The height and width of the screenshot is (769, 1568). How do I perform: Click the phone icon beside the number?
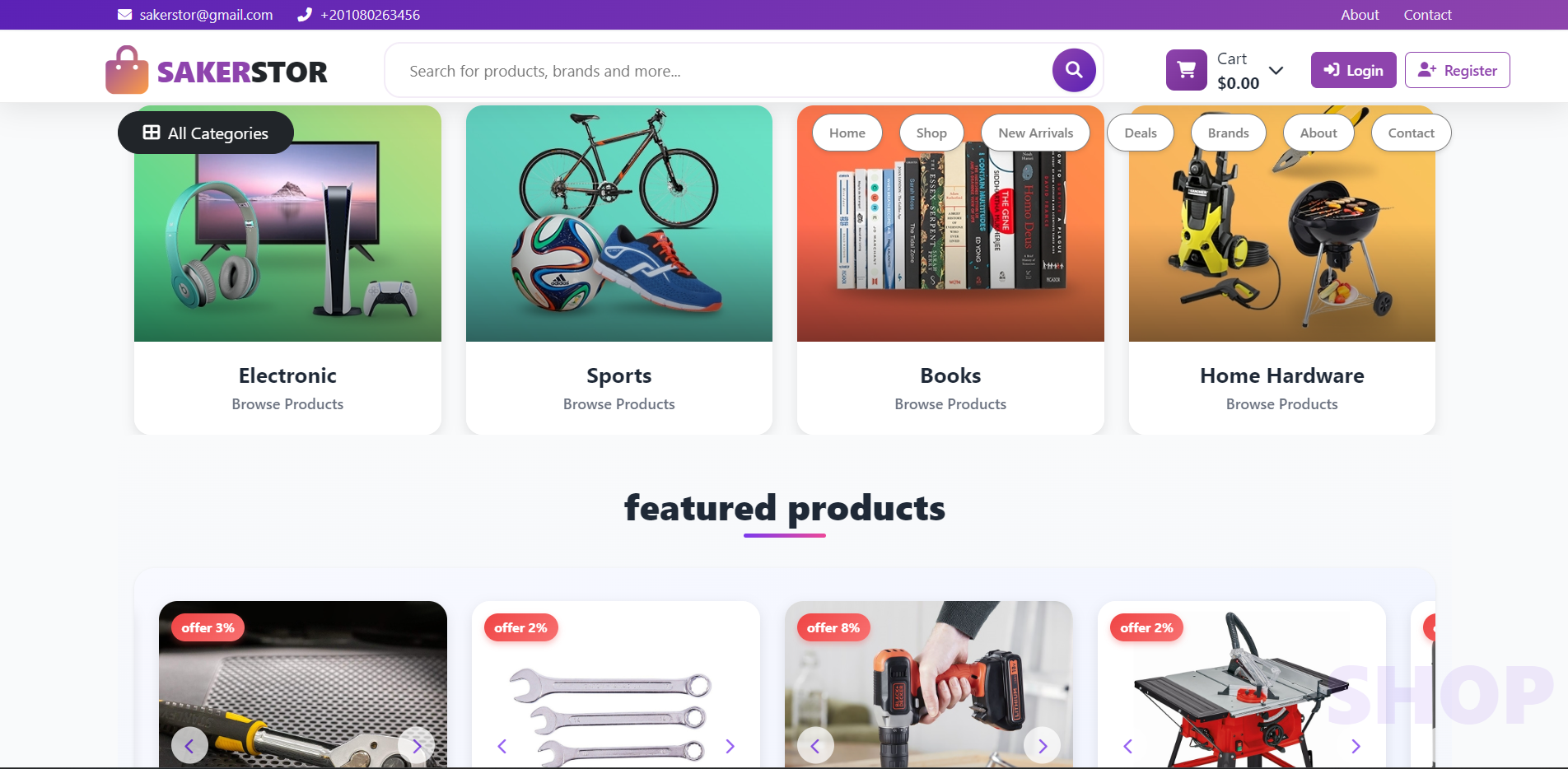coord(305,15)
